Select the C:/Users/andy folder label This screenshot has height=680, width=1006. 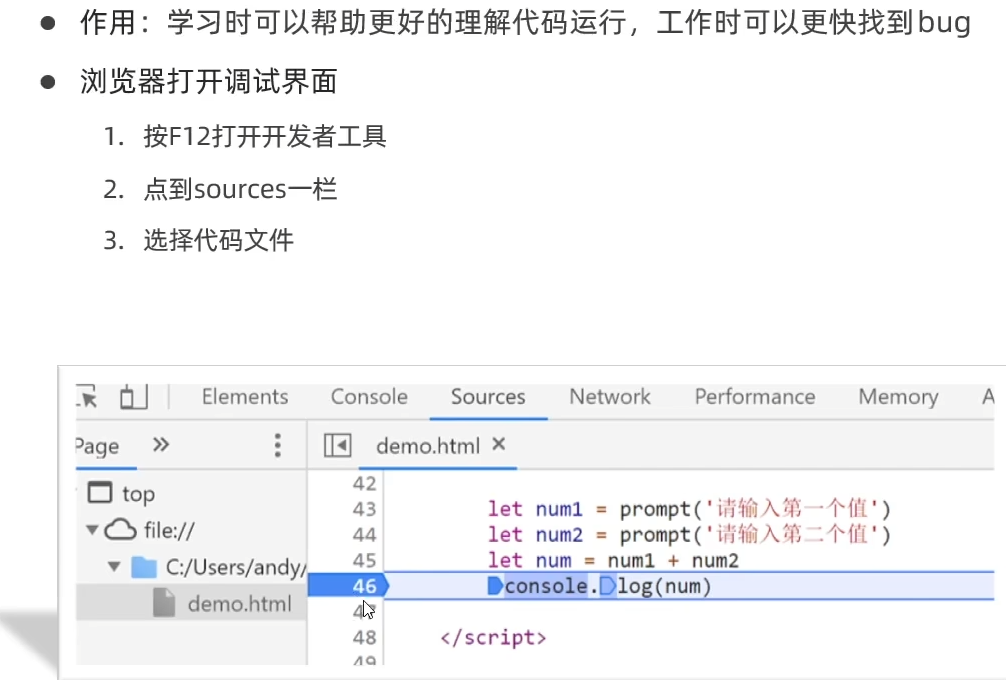click(x=235, y=567)
